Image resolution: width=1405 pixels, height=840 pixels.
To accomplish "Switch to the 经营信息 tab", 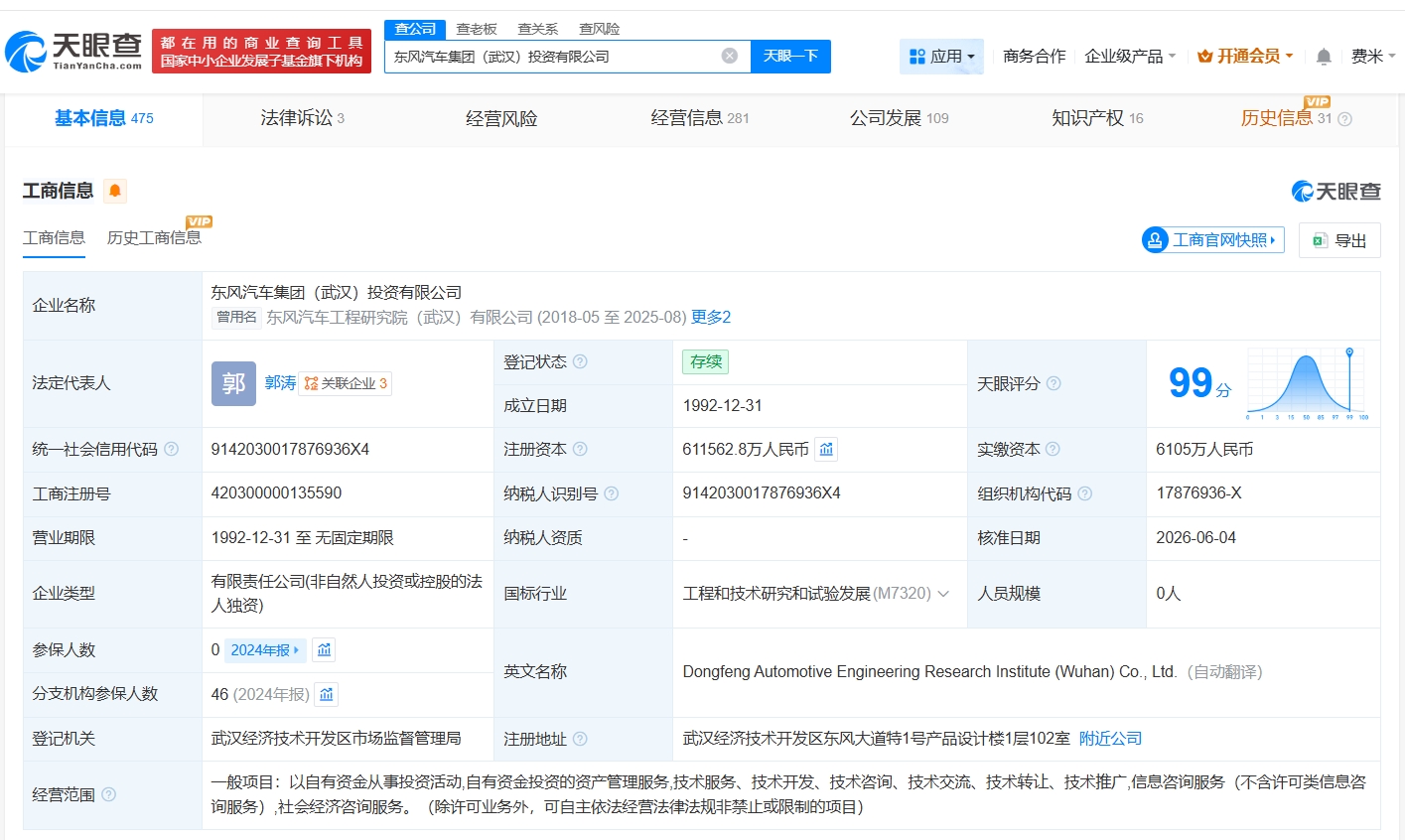I will coord(700,118).
